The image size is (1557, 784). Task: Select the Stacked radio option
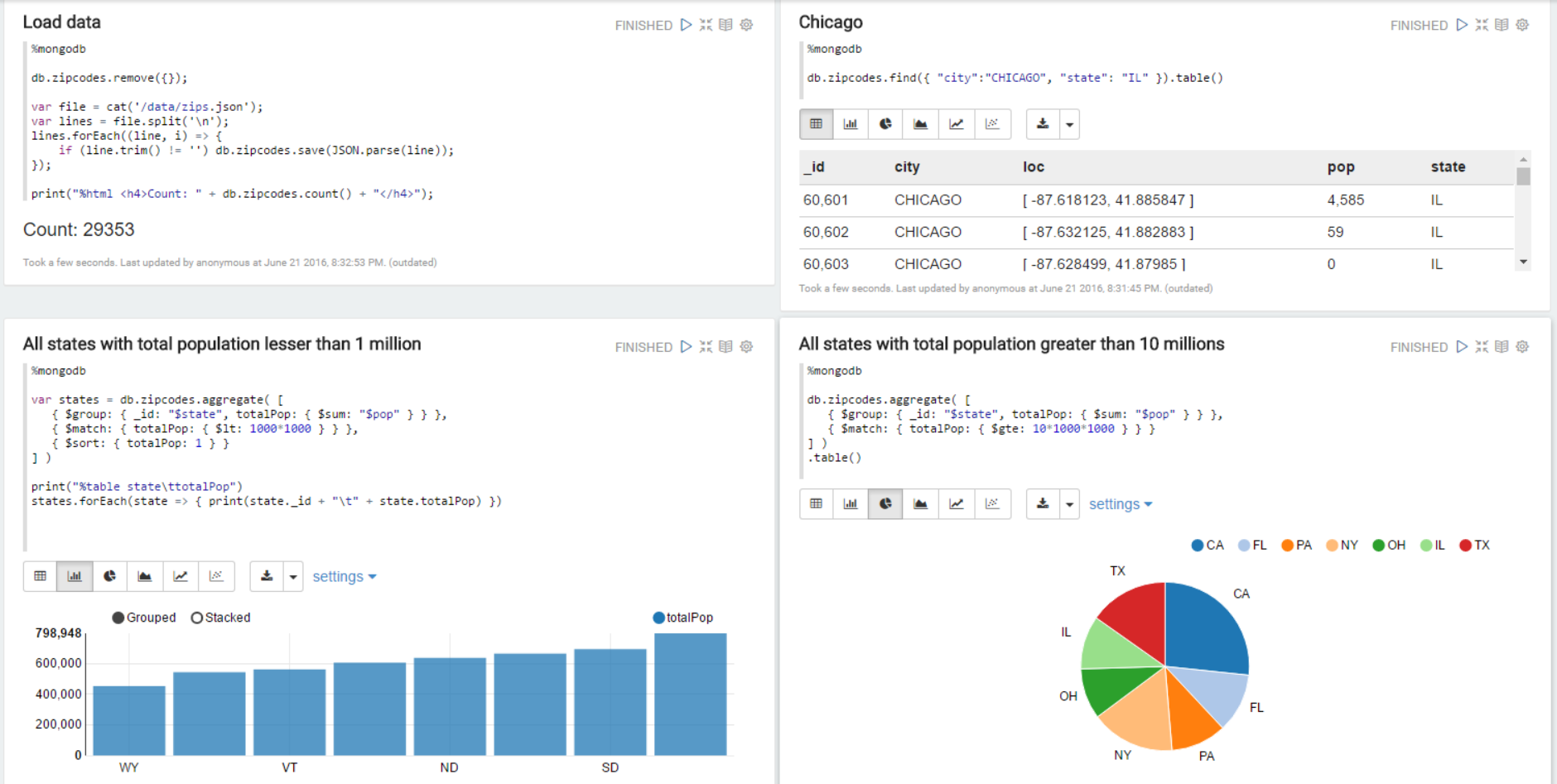pyautogui.click(x=197, y=618)
